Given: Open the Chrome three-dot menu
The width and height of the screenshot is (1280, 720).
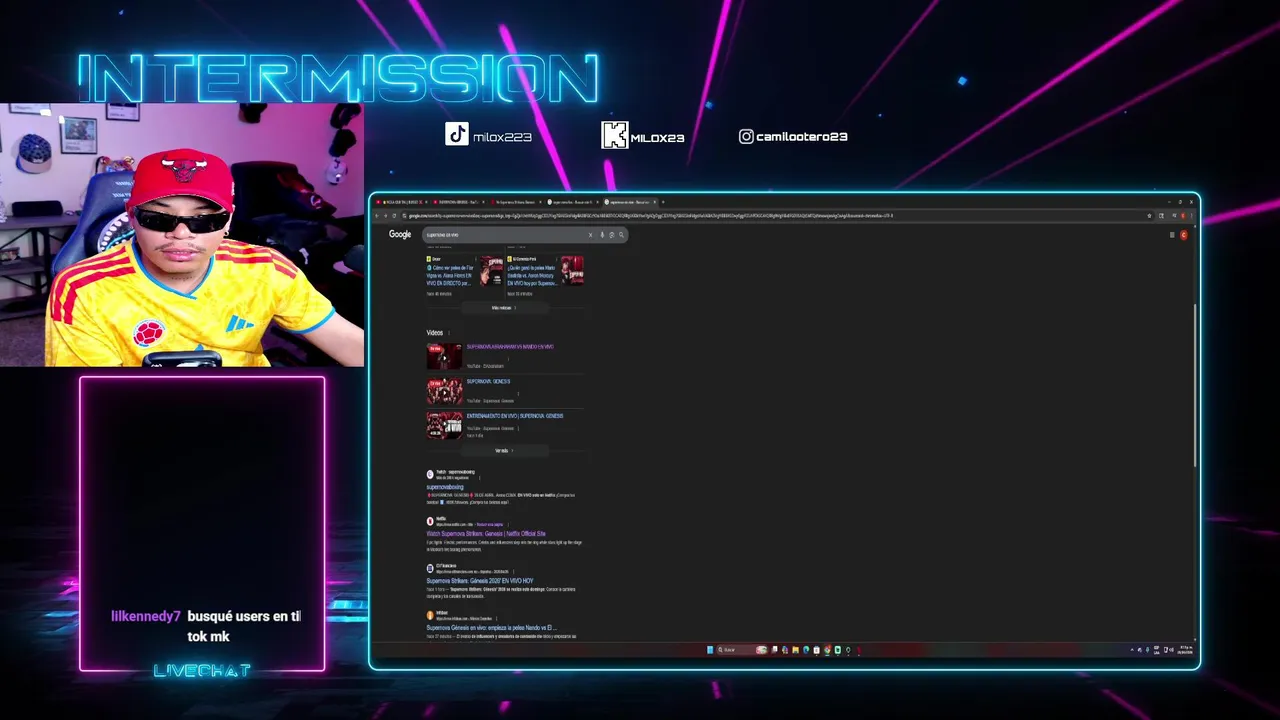Looking at the screenshot, I should pos(1191,216).
